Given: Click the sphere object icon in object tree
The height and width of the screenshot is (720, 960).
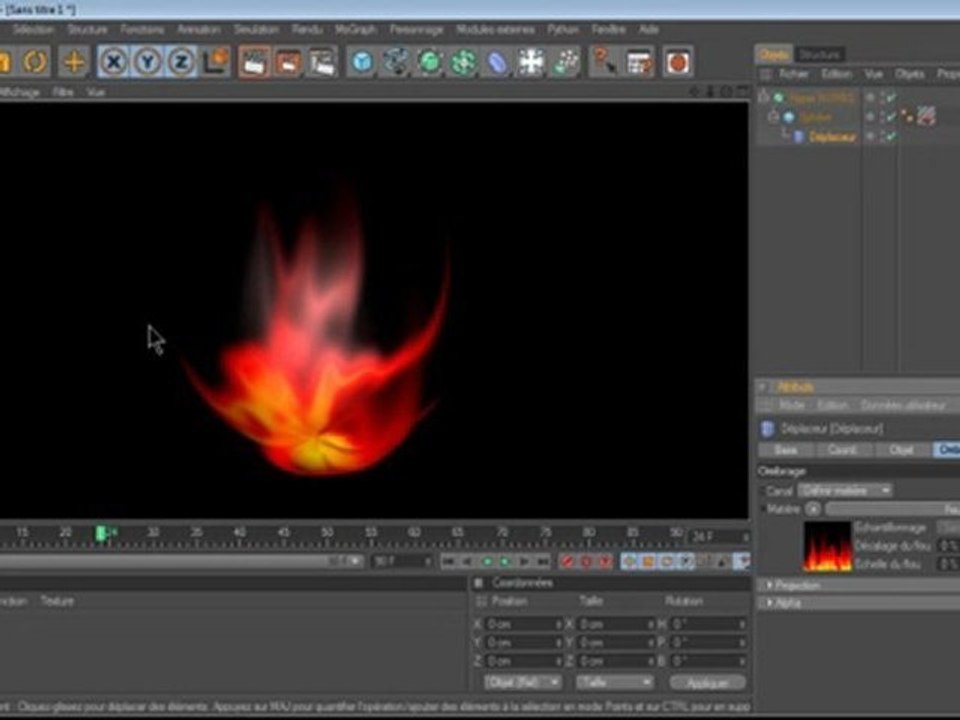Looking at the screenshot, I should [x=789, y=117].
